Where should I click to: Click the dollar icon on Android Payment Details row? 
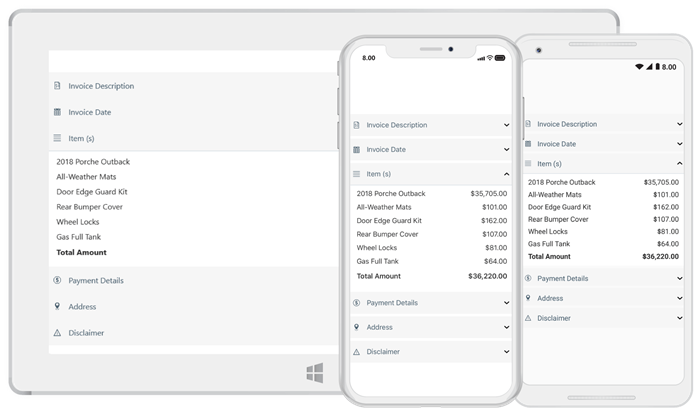(x=527, y=278)
